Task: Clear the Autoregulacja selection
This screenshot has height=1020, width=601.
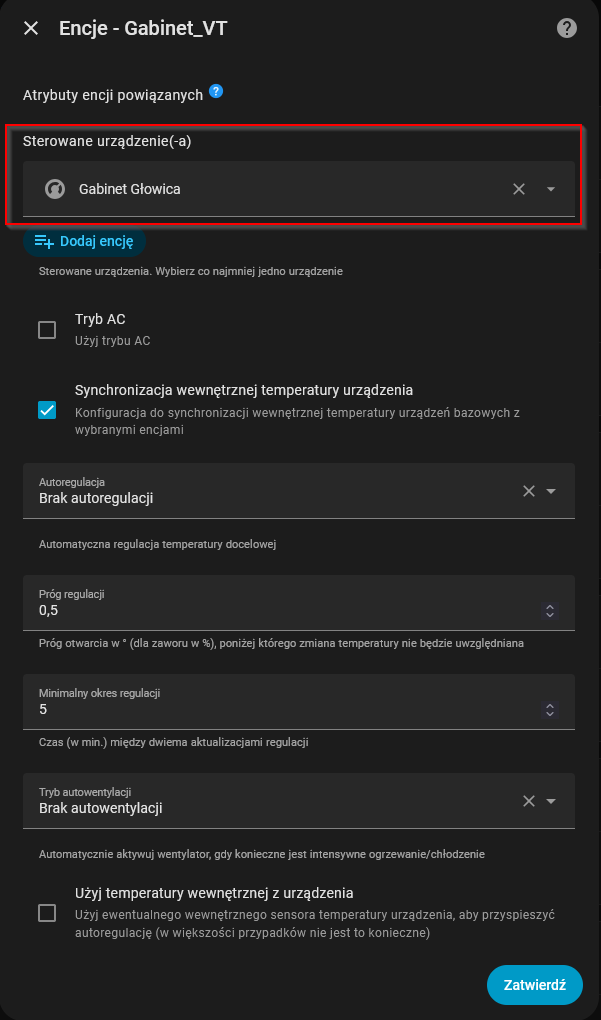Action: pos(529,491)
